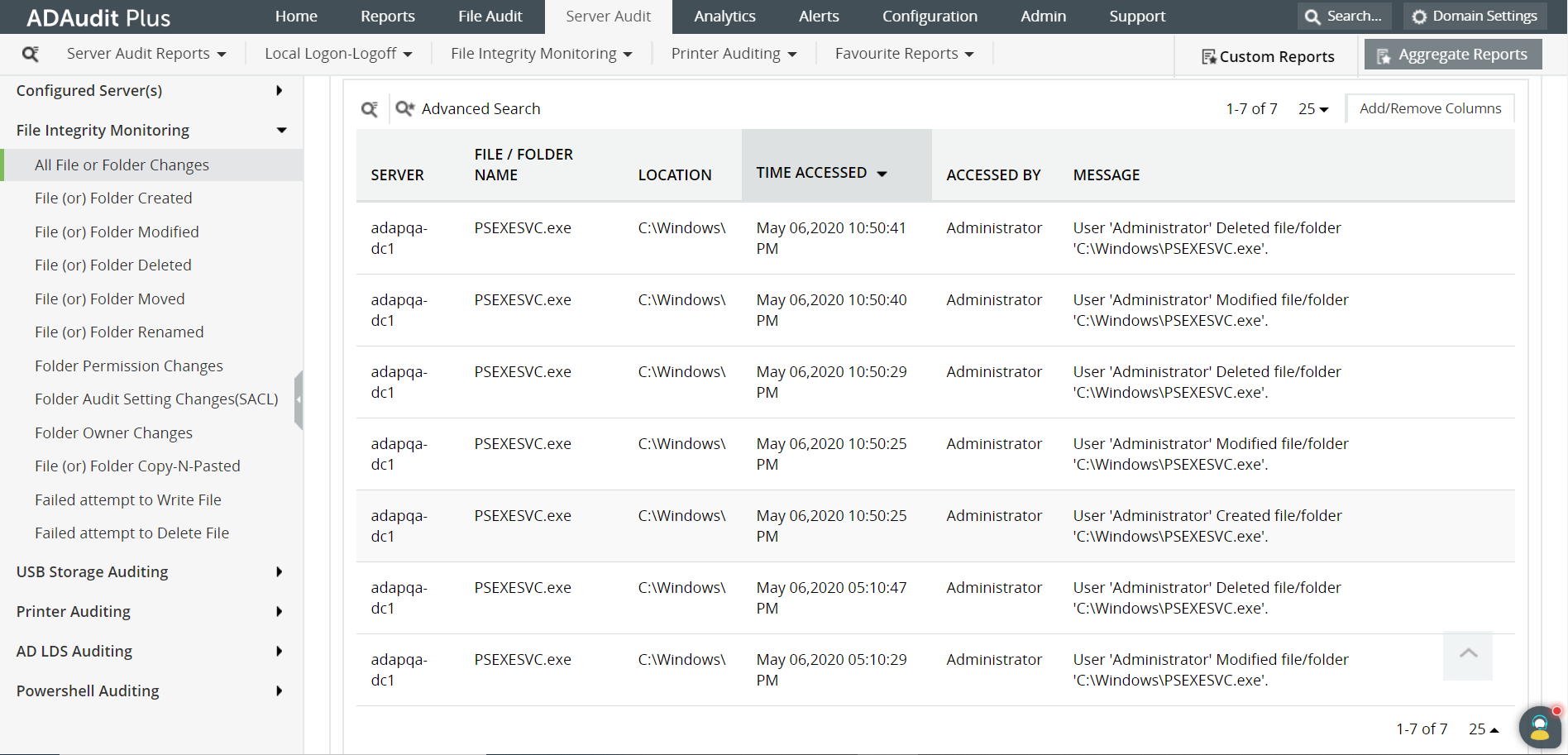Image resolution: width=1568 pixels, height=755 pixels.
Task: Open Failed attempt to Delete File report
Action: [132, 533]
